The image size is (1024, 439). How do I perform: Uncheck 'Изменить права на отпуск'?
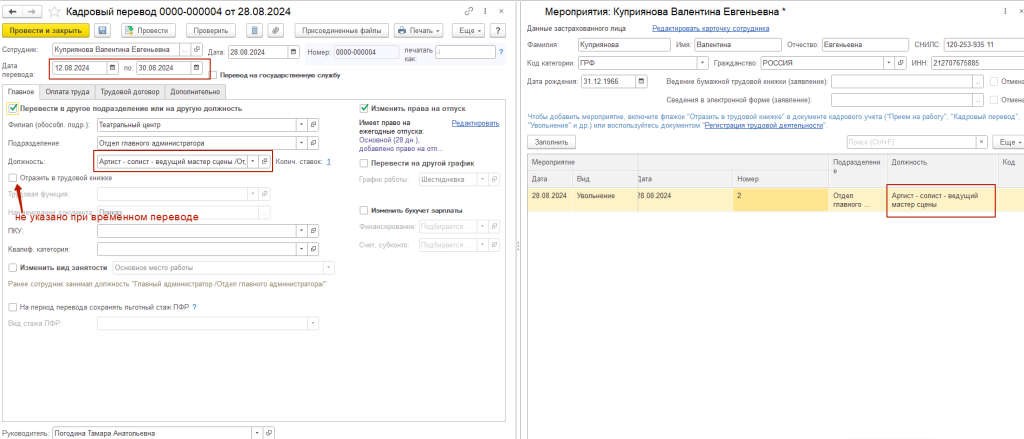[364, 108]
